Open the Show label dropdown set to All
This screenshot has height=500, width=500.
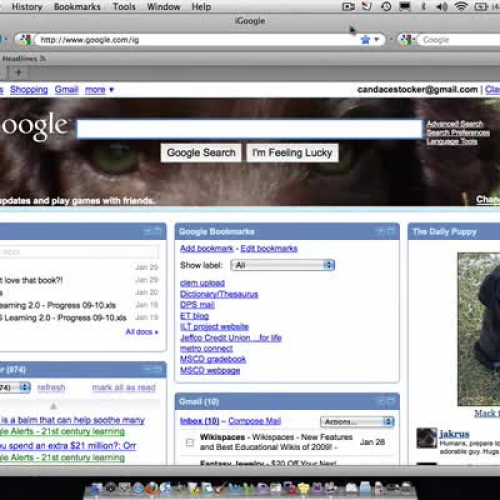point(283,265)
